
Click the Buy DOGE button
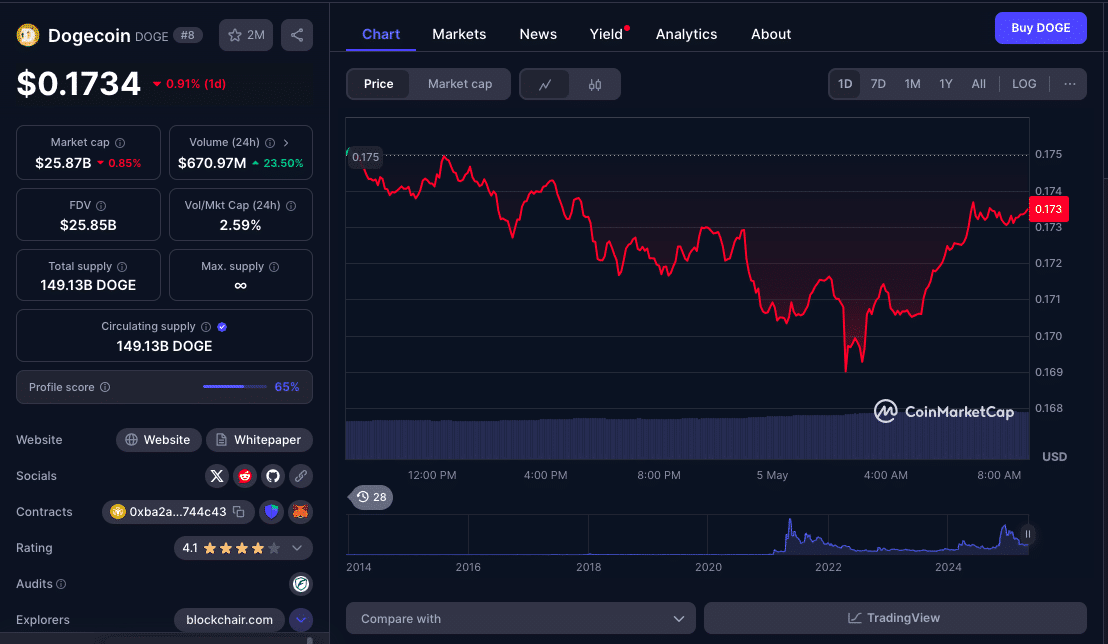[x=1040, y=28]
